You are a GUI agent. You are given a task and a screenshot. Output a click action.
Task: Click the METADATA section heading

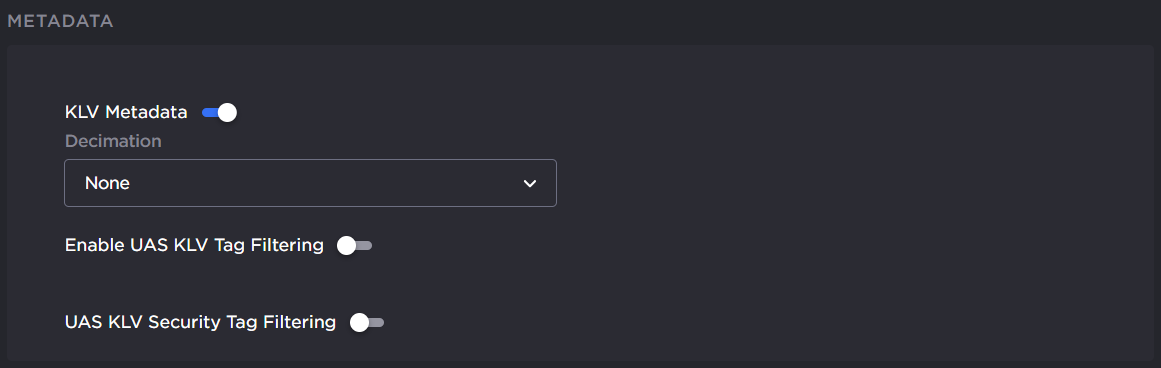tap(60, 21)
